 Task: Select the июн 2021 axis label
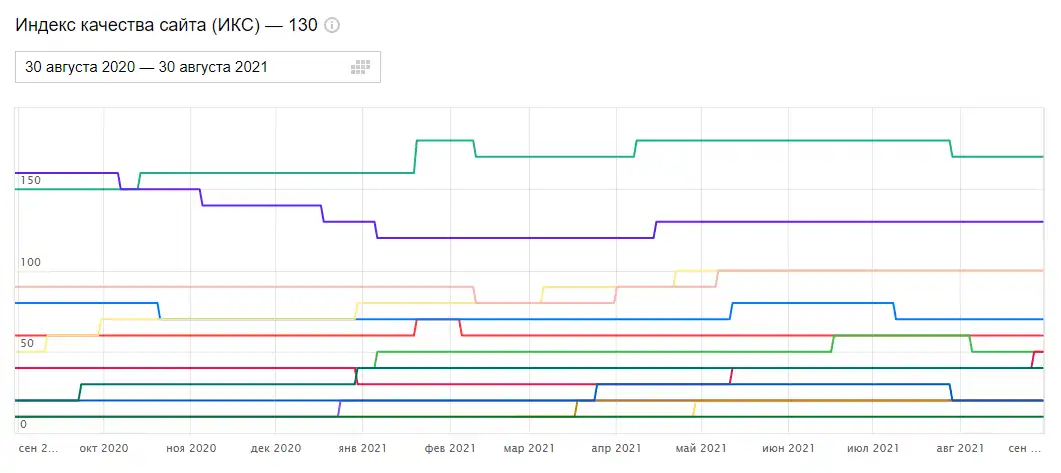click(x=788, y=448)
